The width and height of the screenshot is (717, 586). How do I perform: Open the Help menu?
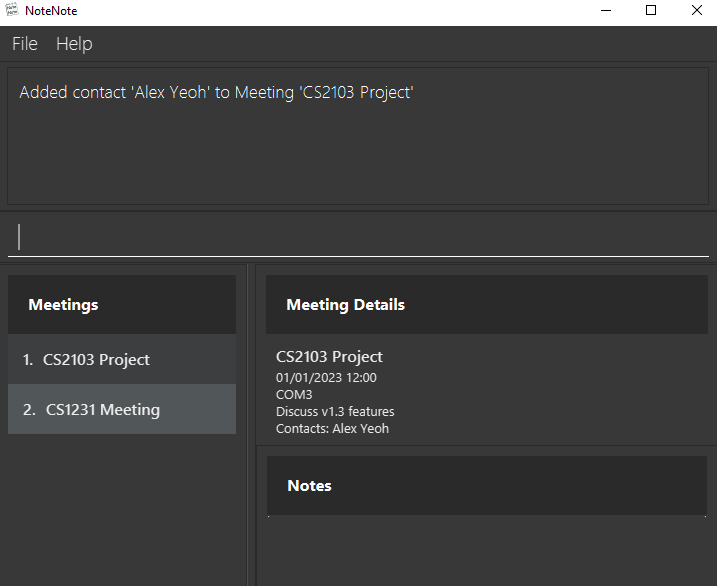74,44
